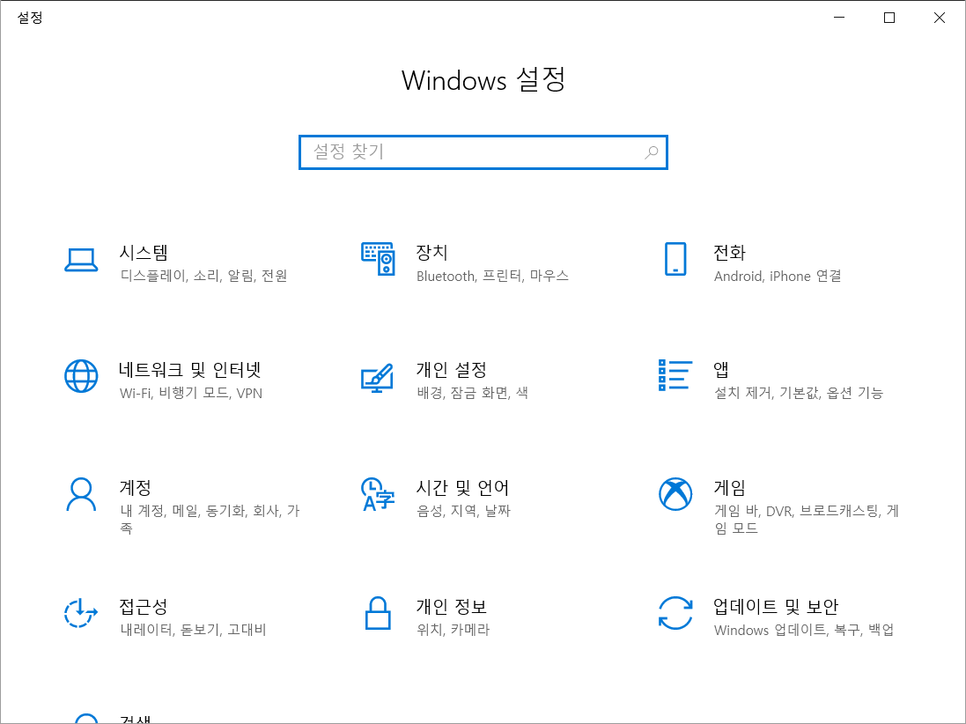Image resolution: width=966 pixels, height=724 pixels.
Task: Open the 게임 settings heading
Action: tap(729, 487)
